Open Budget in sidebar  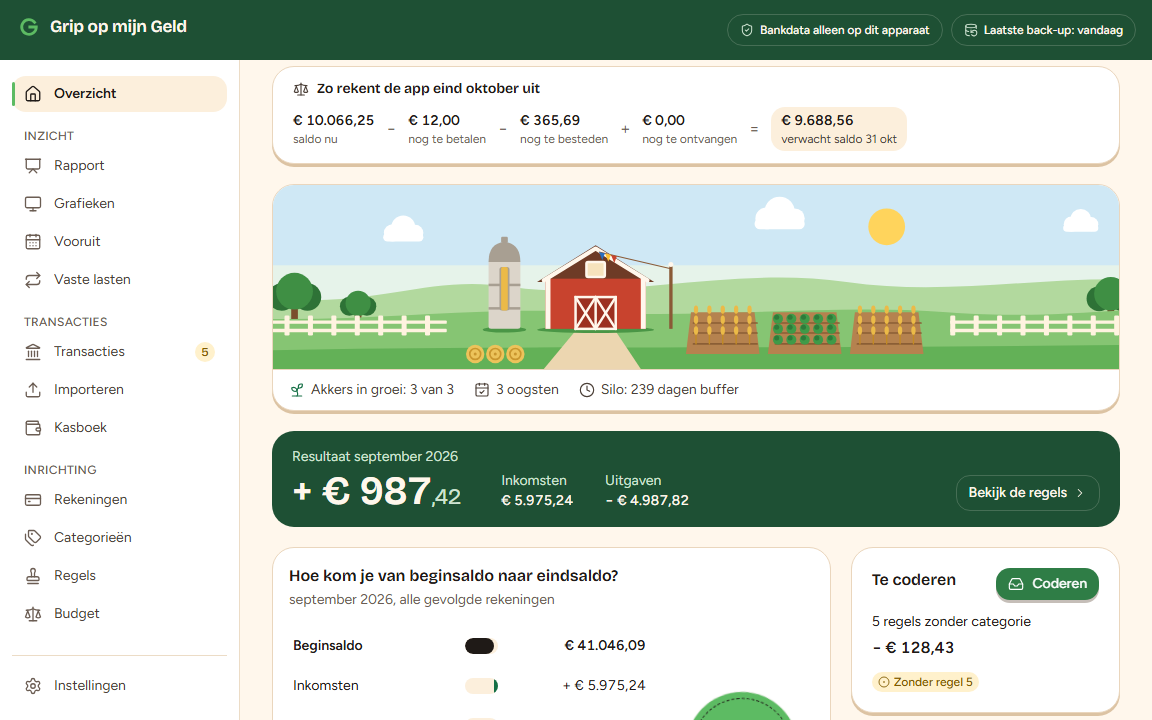(x=120, y=614)
